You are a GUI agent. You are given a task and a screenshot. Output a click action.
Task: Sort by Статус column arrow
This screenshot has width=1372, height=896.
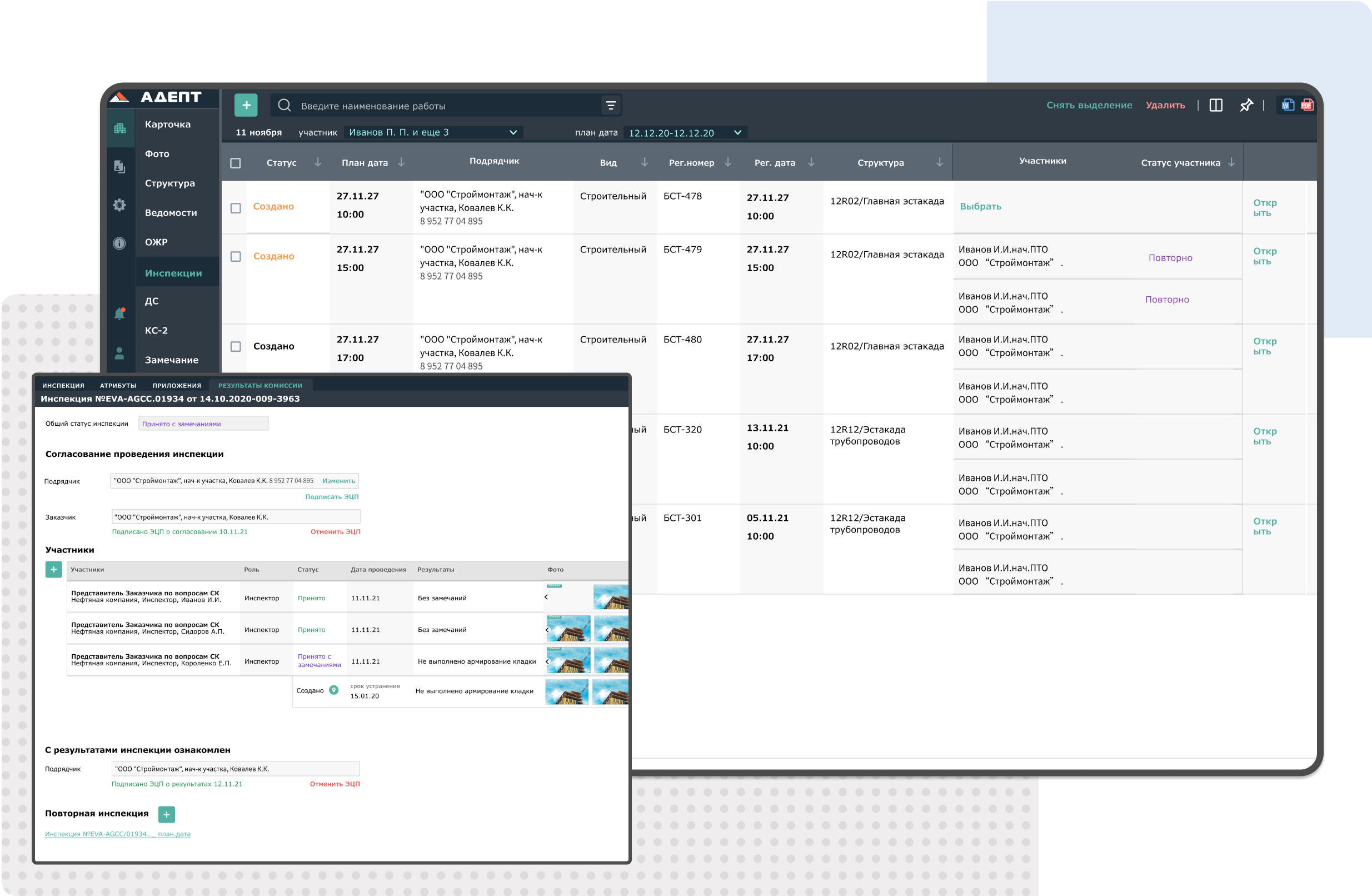coord(318,163)
